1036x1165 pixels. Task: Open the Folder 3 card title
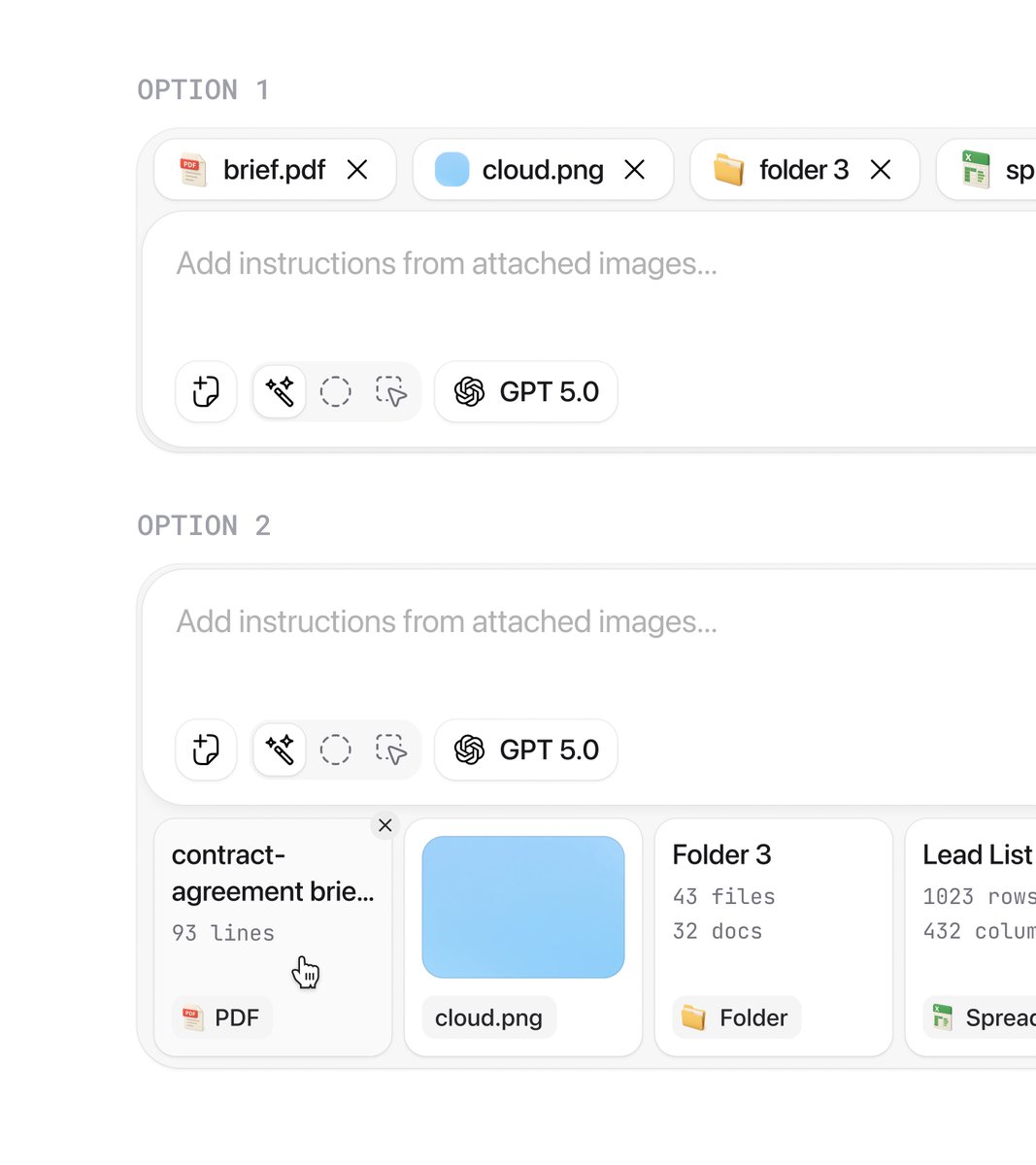(x=721, y=855)
